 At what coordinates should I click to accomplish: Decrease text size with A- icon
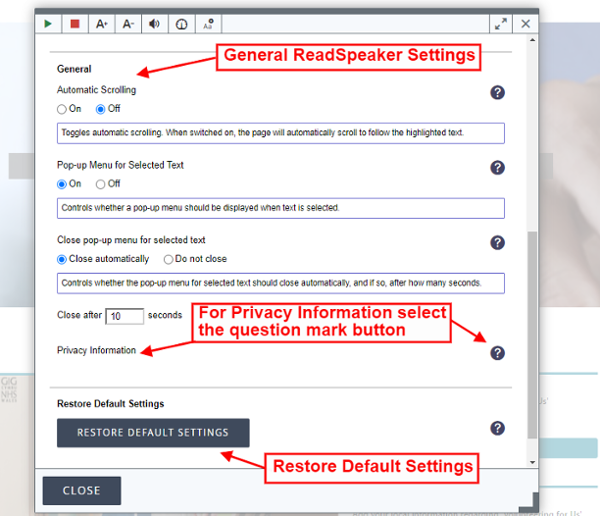tap(128, 24)
